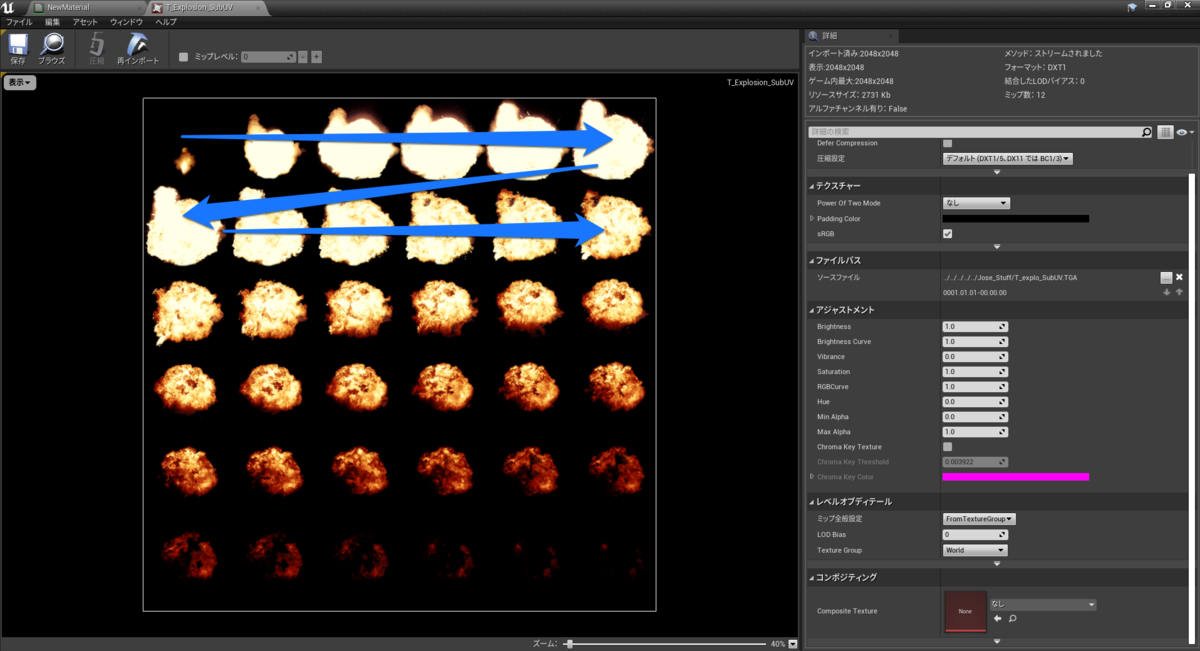Screen dimensions: 1200x651
Task: Click the tutorial graduation cap icon
Action: click(1132, 7)
